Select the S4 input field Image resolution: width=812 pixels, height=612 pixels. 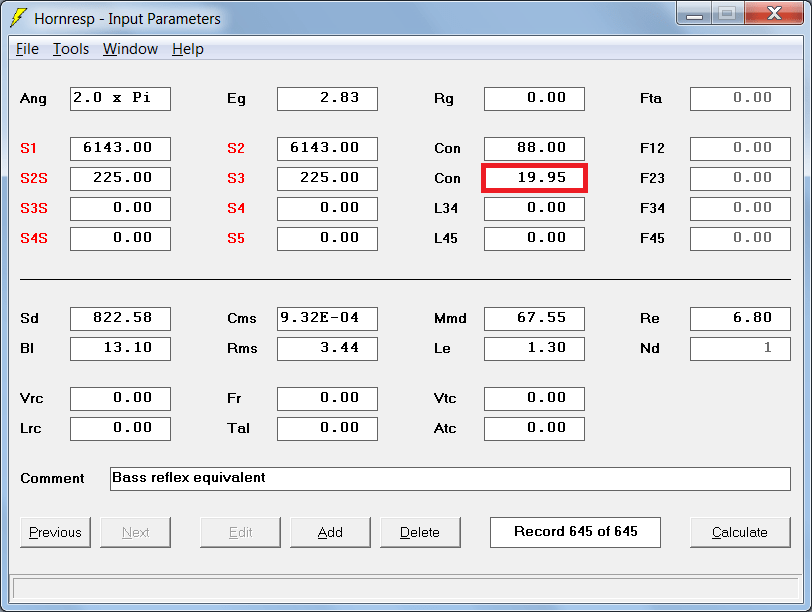click(x=327, y=209)
